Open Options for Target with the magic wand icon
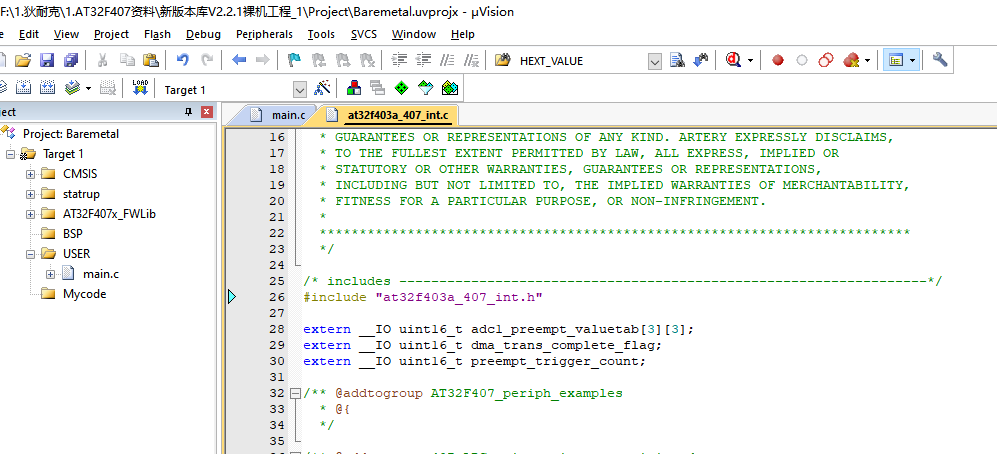The height and width of the screenshot is (454, 997). [x=322, y=87]
